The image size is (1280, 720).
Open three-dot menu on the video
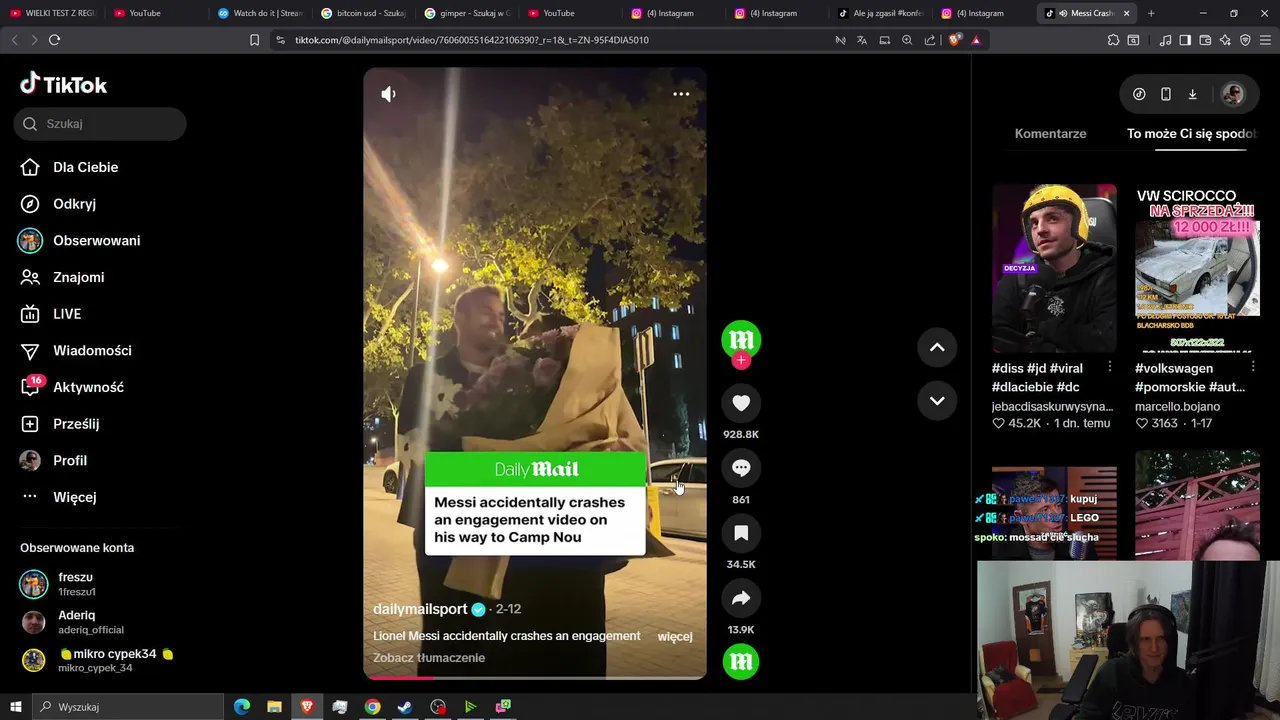coord(681,94)
